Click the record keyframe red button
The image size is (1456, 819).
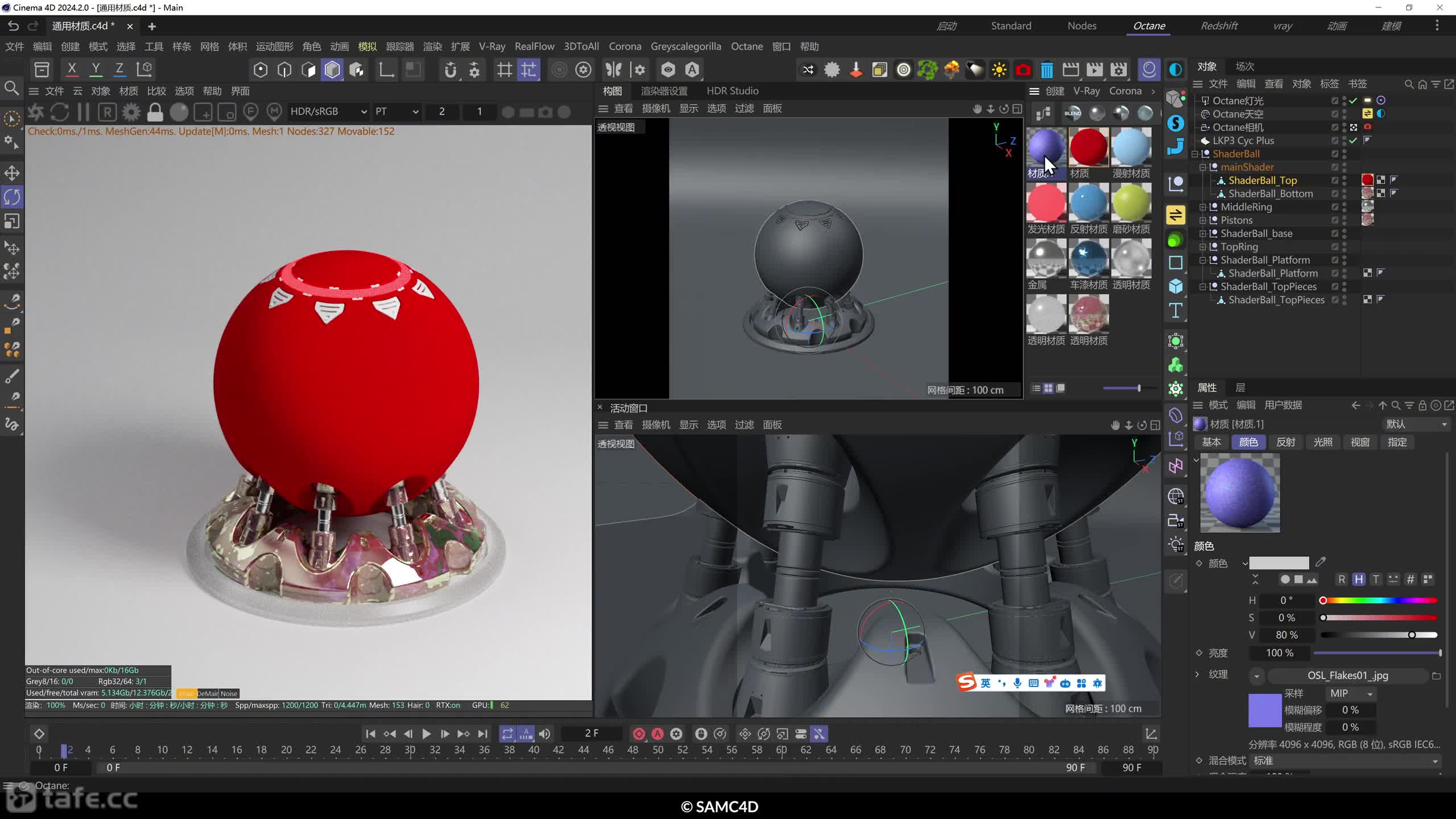[x=639, y=734]
